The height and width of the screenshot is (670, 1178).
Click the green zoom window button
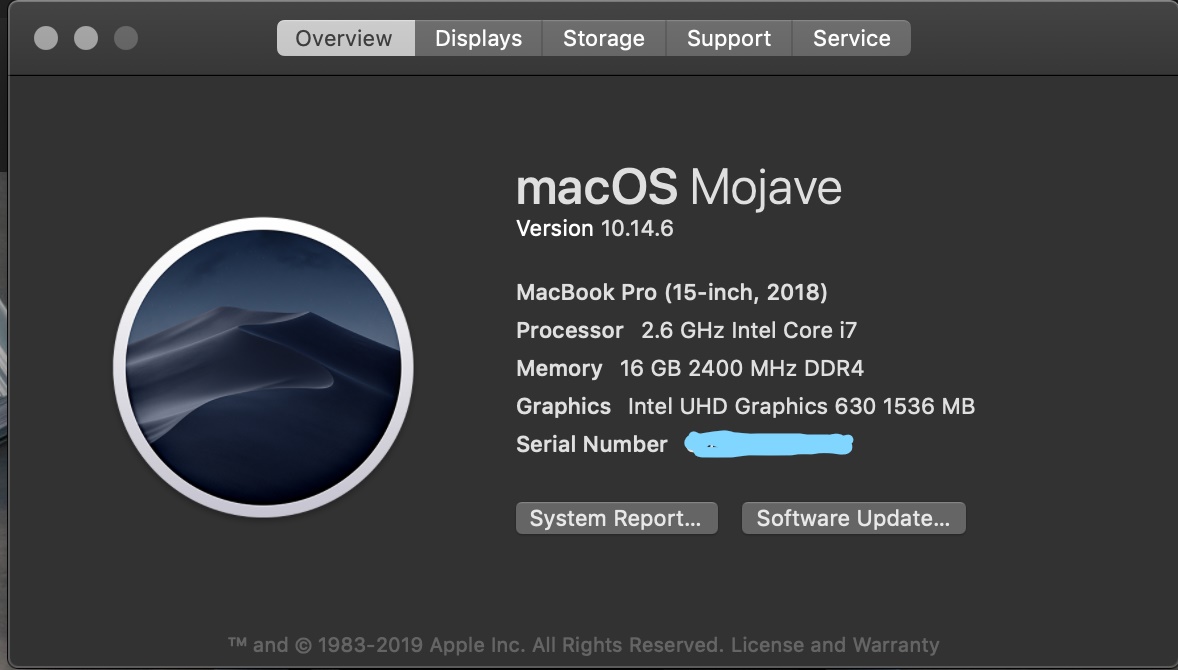(x=126, y=38)
